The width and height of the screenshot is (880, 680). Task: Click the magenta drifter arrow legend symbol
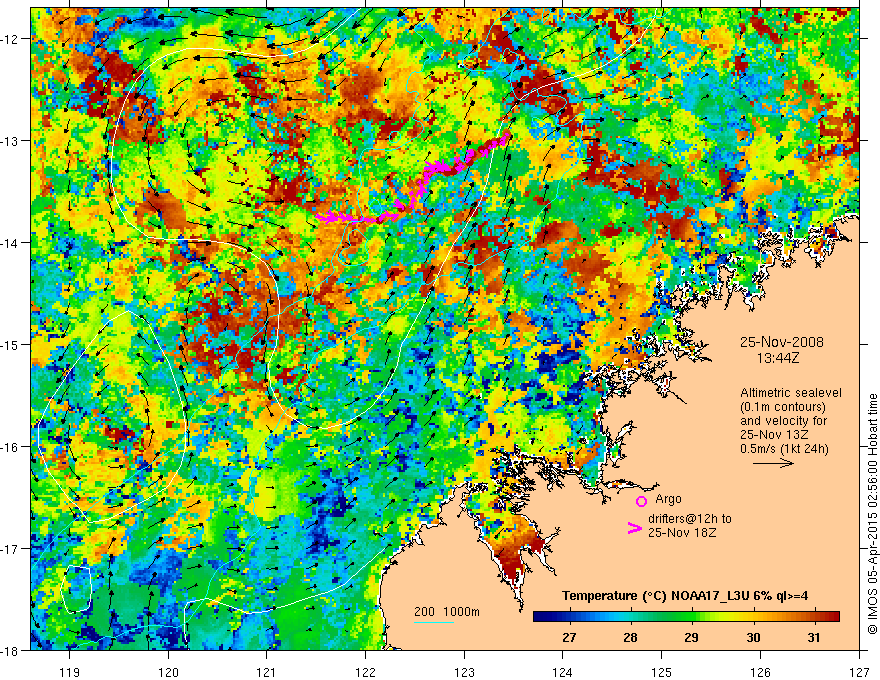click(x=634, y=528)
